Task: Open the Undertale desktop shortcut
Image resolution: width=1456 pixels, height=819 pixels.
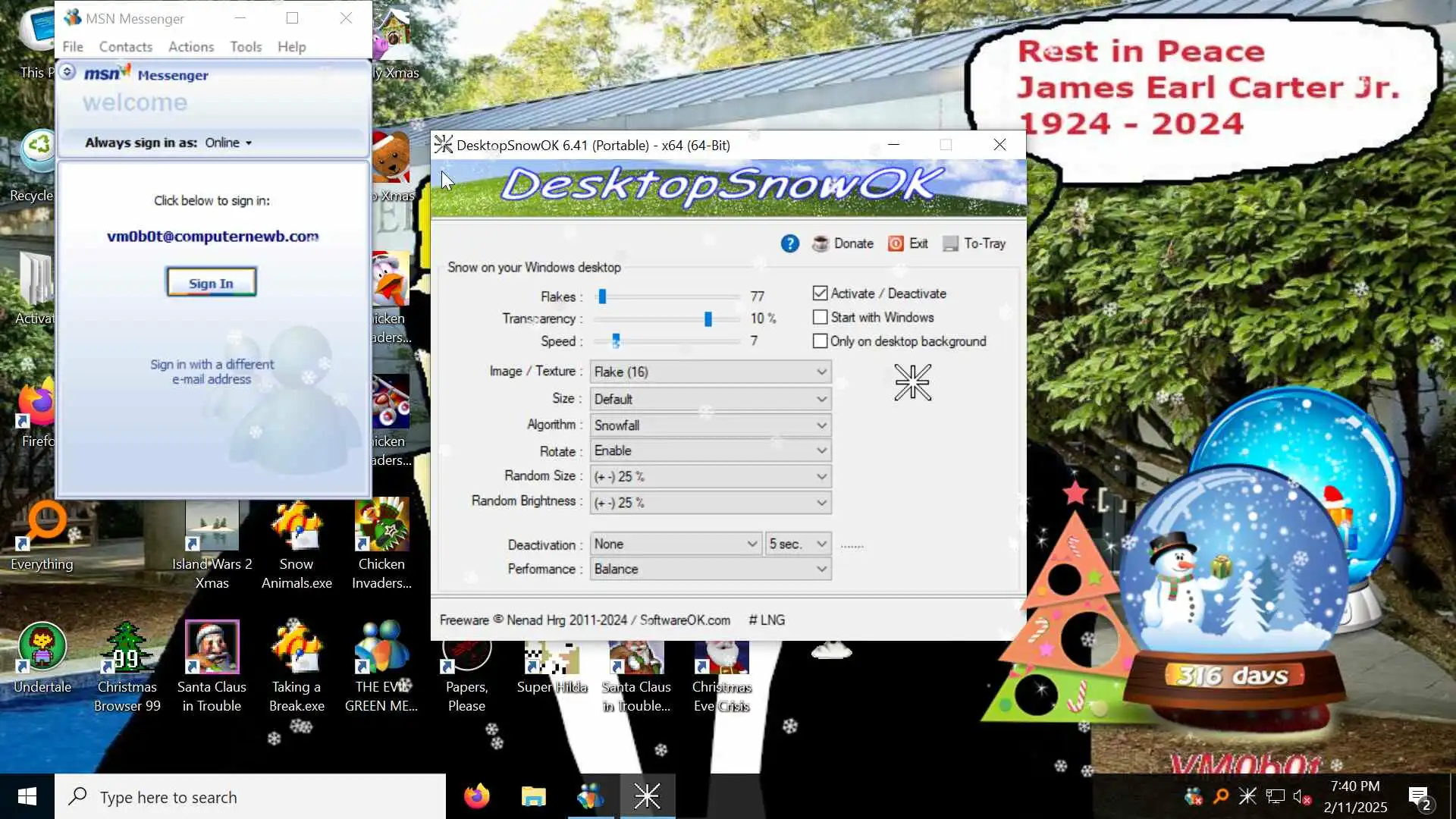Action: point(42,656)
